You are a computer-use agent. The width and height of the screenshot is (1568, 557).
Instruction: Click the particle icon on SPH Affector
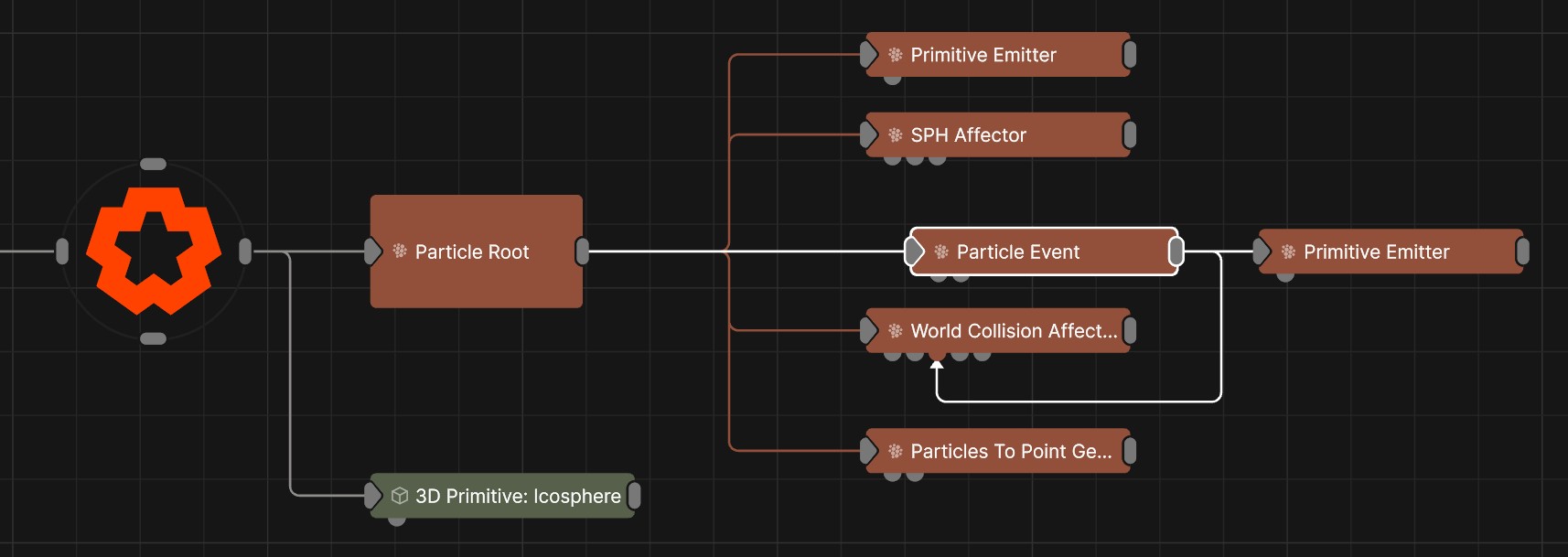coord(896,135)
